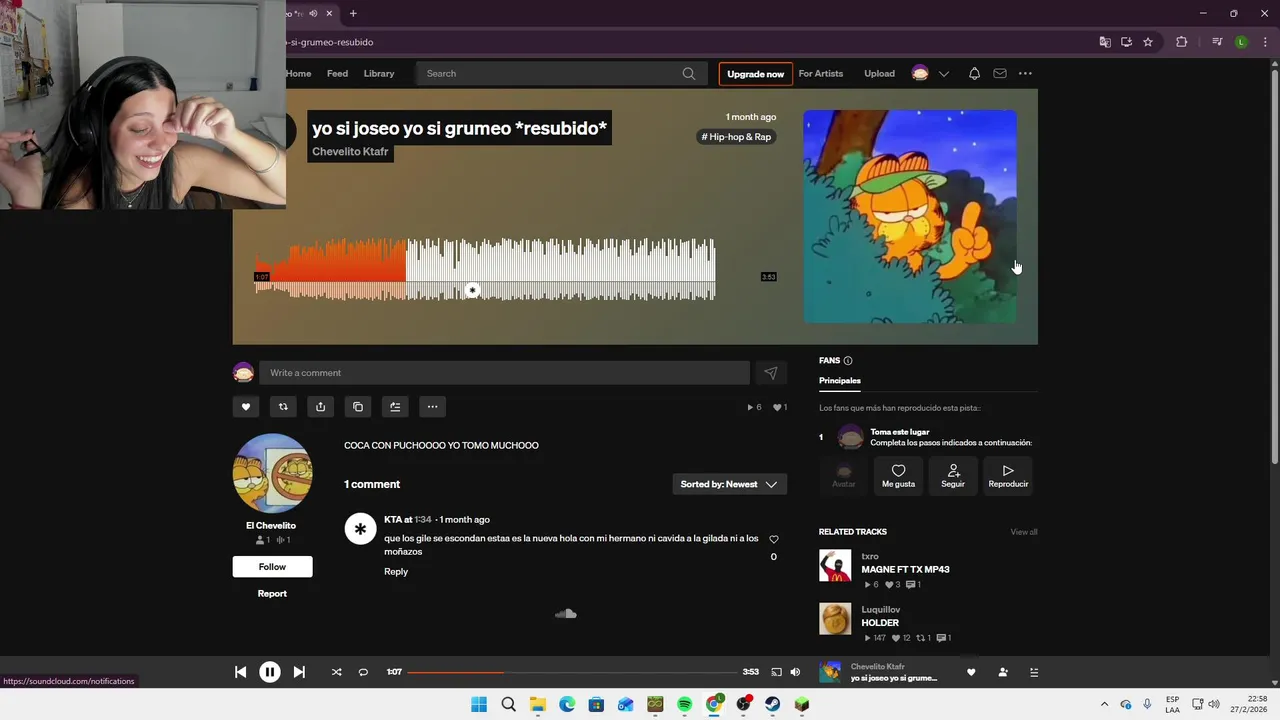This screenshot has width=1280, height=720.
Task: Open Spotify from the taskbar
Action: pyautogui.click(x=685, y=704)
